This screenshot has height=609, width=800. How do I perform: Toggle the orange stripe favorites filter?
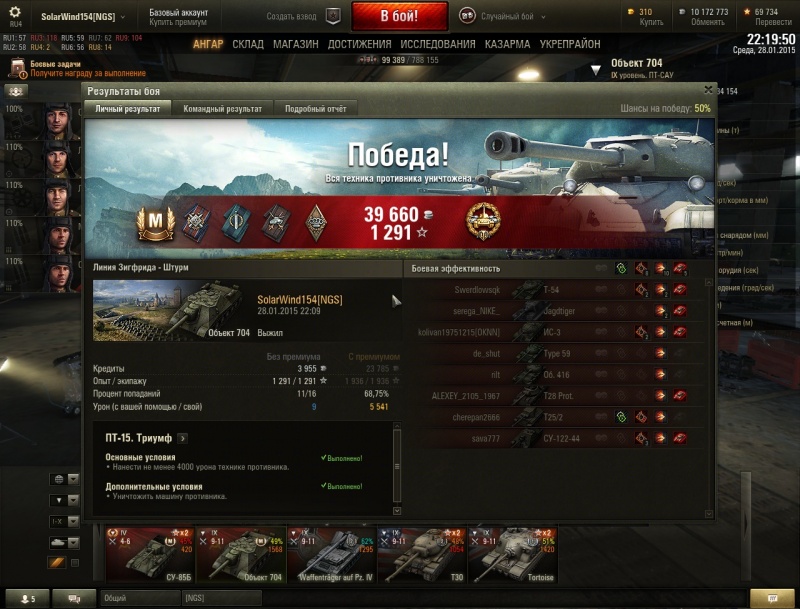click(x=57, y=563)
